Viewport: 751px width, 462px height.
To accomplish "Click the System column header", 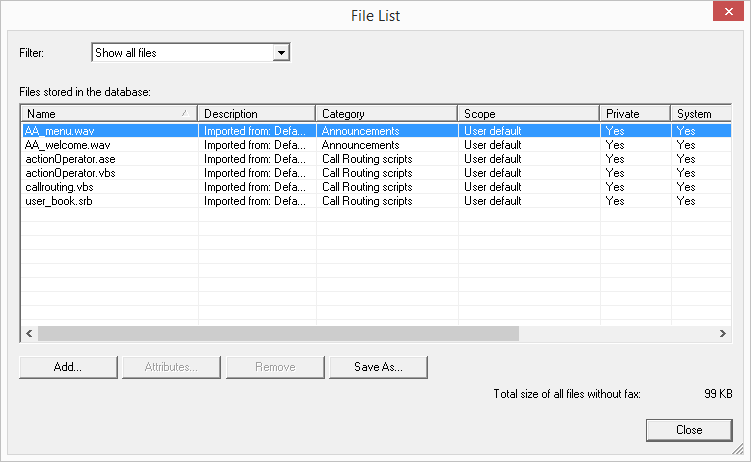I will (700, 114).
